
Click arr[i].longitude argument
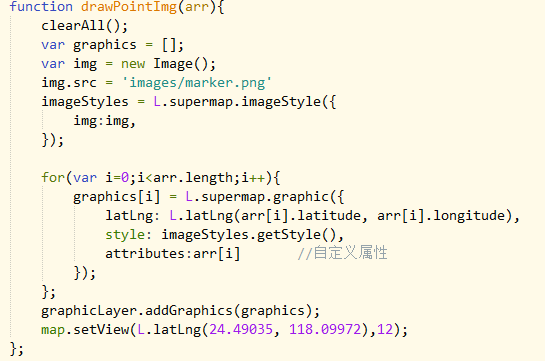coord(441,216)
